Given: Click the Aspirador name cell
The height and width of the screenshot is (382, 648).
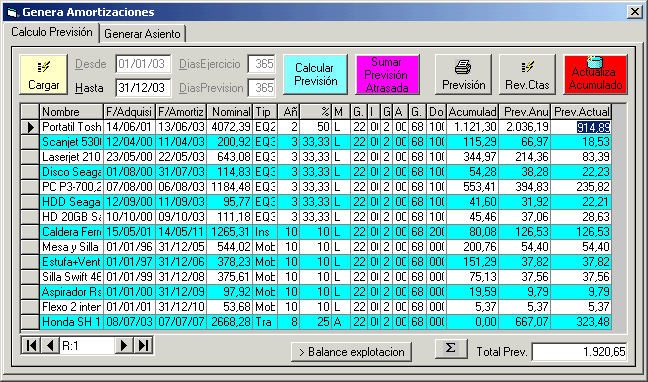Looking at the screenshot, I should point(71,292).
